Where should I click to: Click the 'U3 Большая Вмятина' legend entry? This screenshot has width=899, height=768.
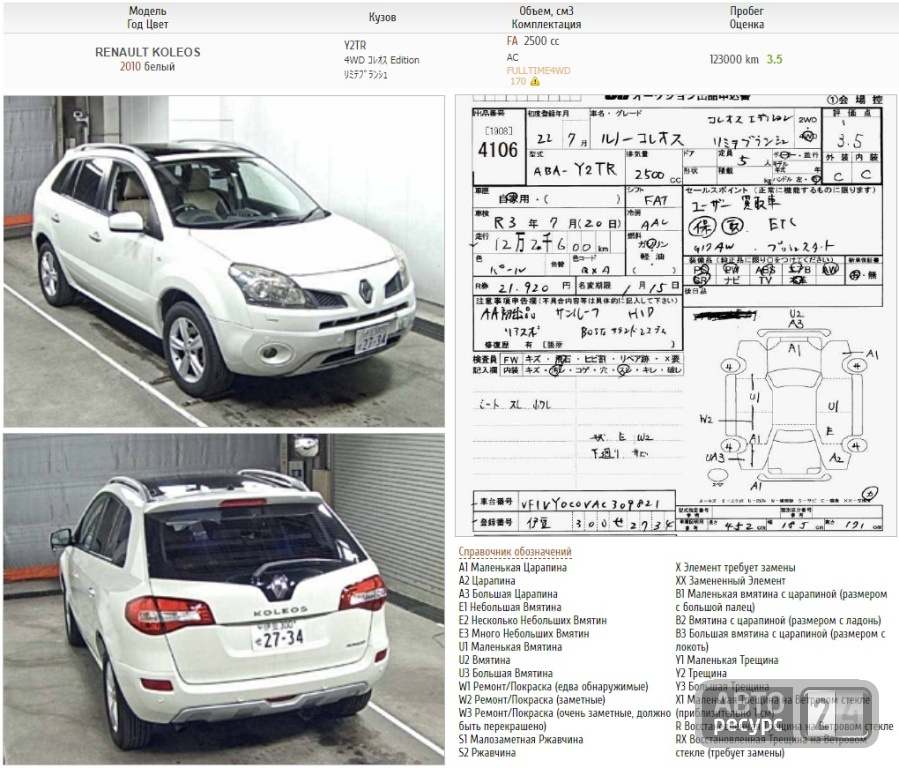pos(506,673)
